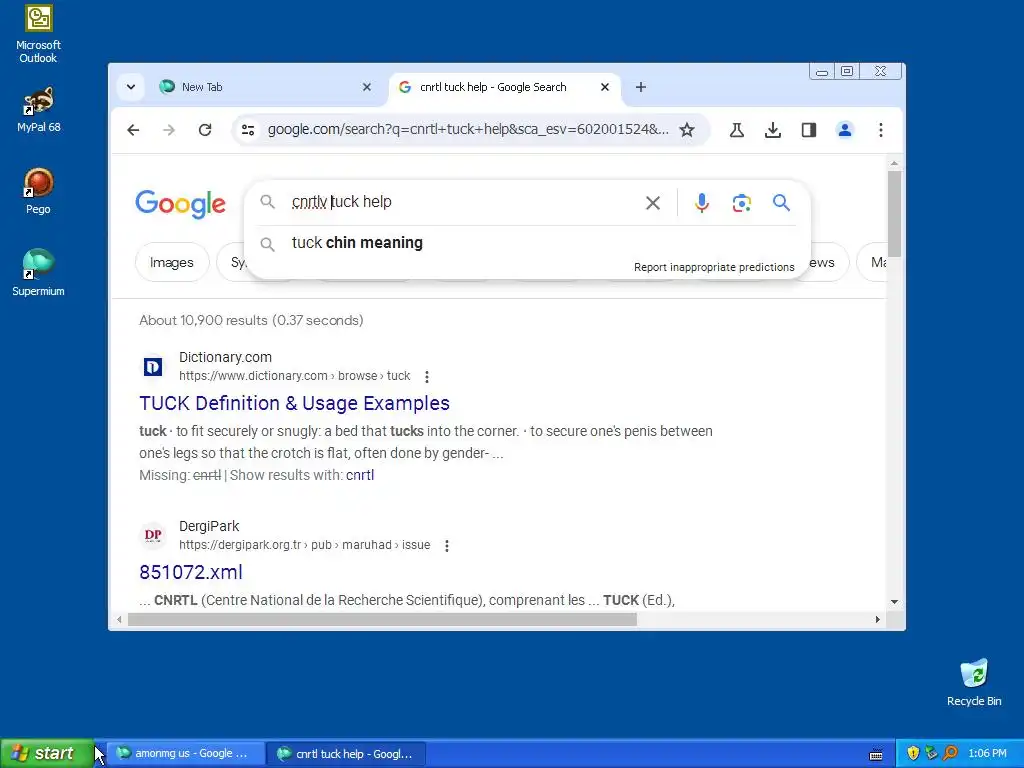
Task: Click the Google logo
Action: (x=181, y=204)
